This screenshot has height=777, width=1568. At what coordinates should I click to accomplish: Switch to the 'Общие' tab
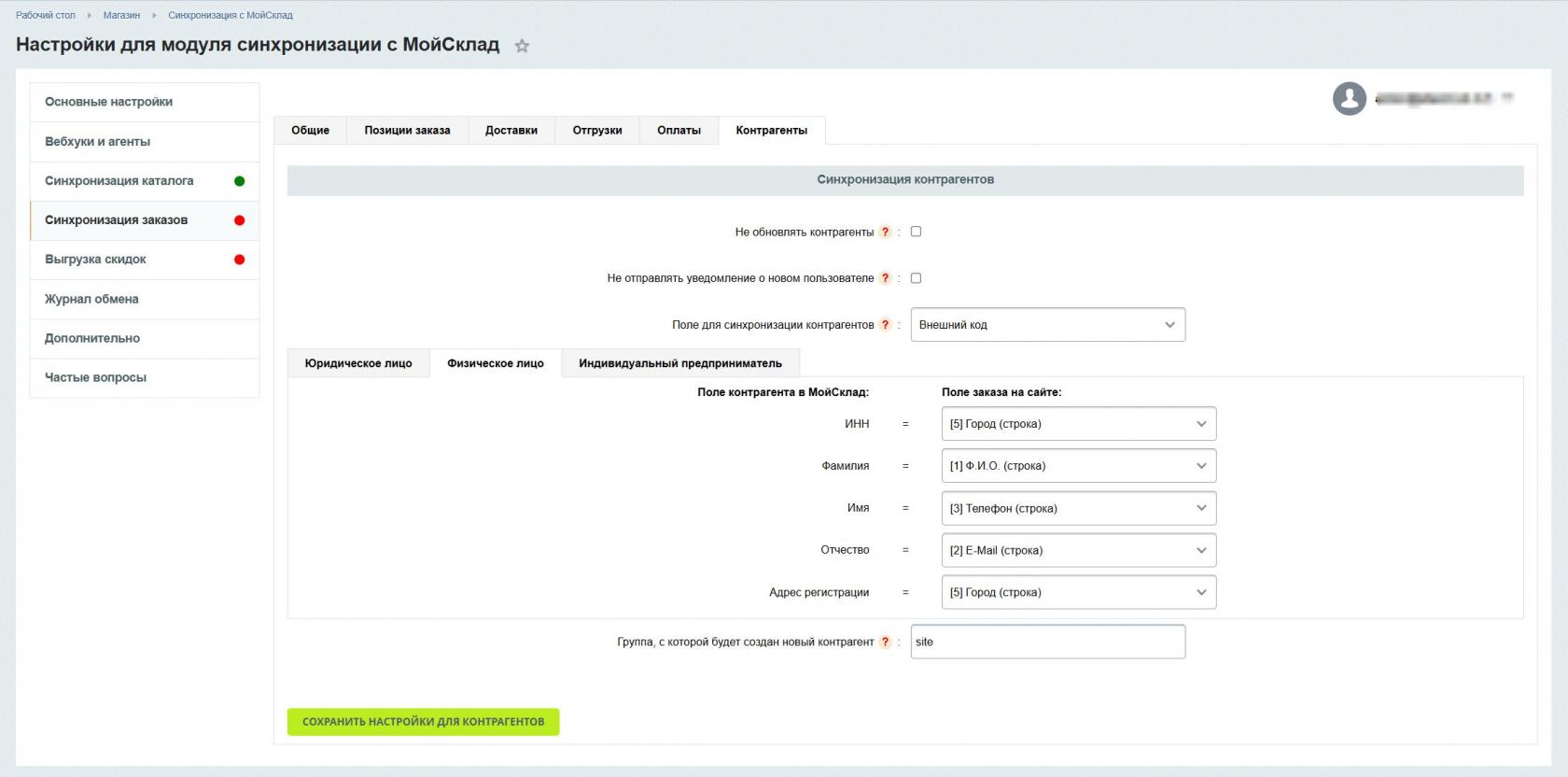[310, 131]
